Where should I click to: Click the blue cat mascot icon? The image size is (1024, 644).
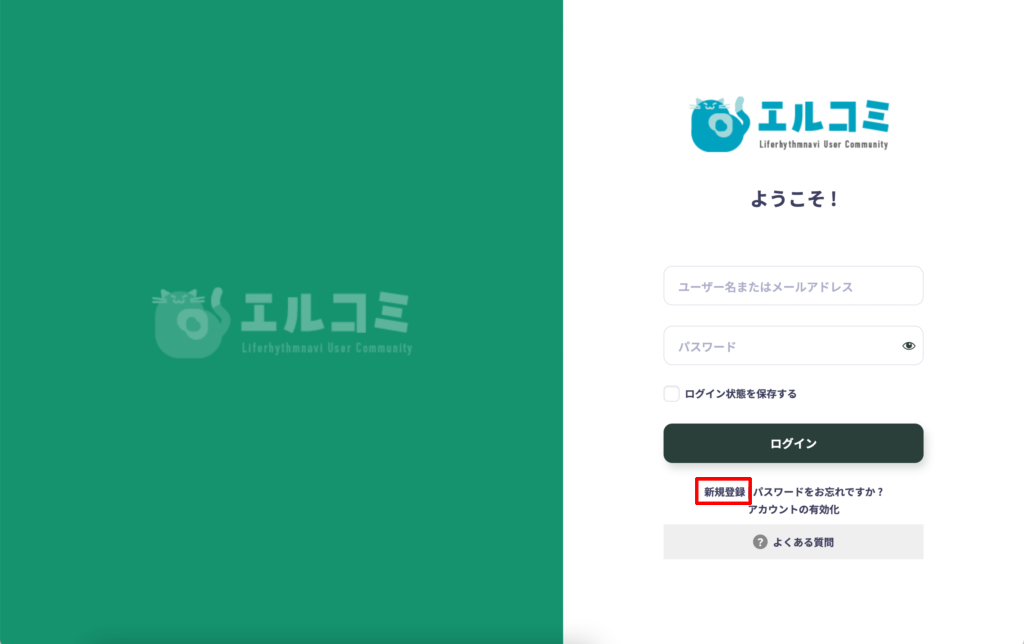pos(718,124)
